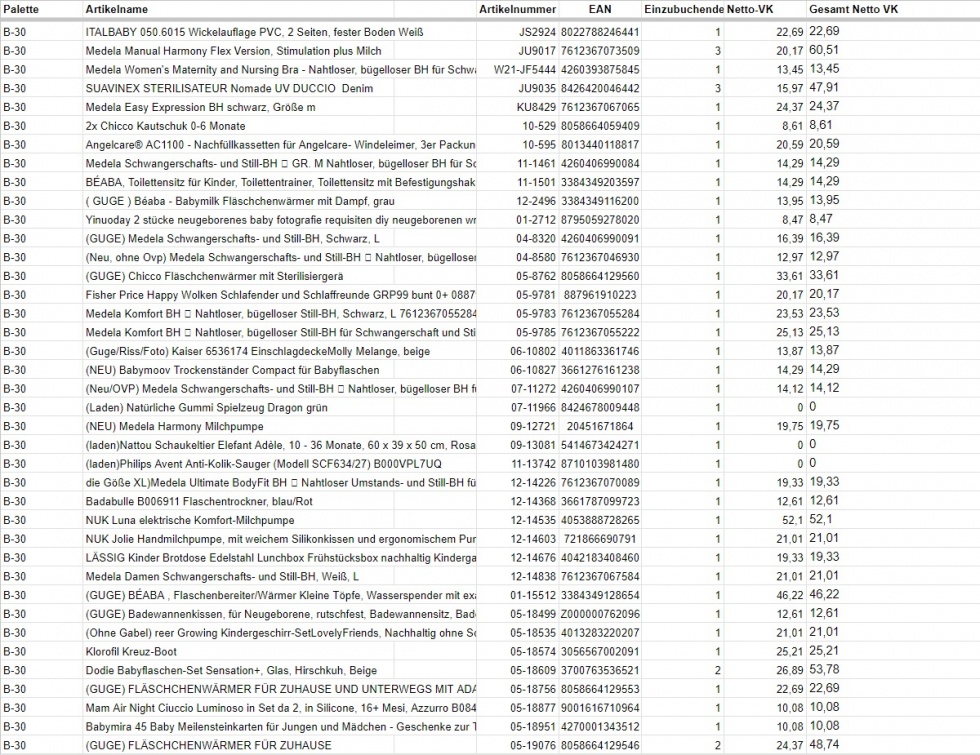The width and height of the screenshot is (980, 755).
Task: Select Mam Air Night Ciuccio cell
Action: click(281, 707)
